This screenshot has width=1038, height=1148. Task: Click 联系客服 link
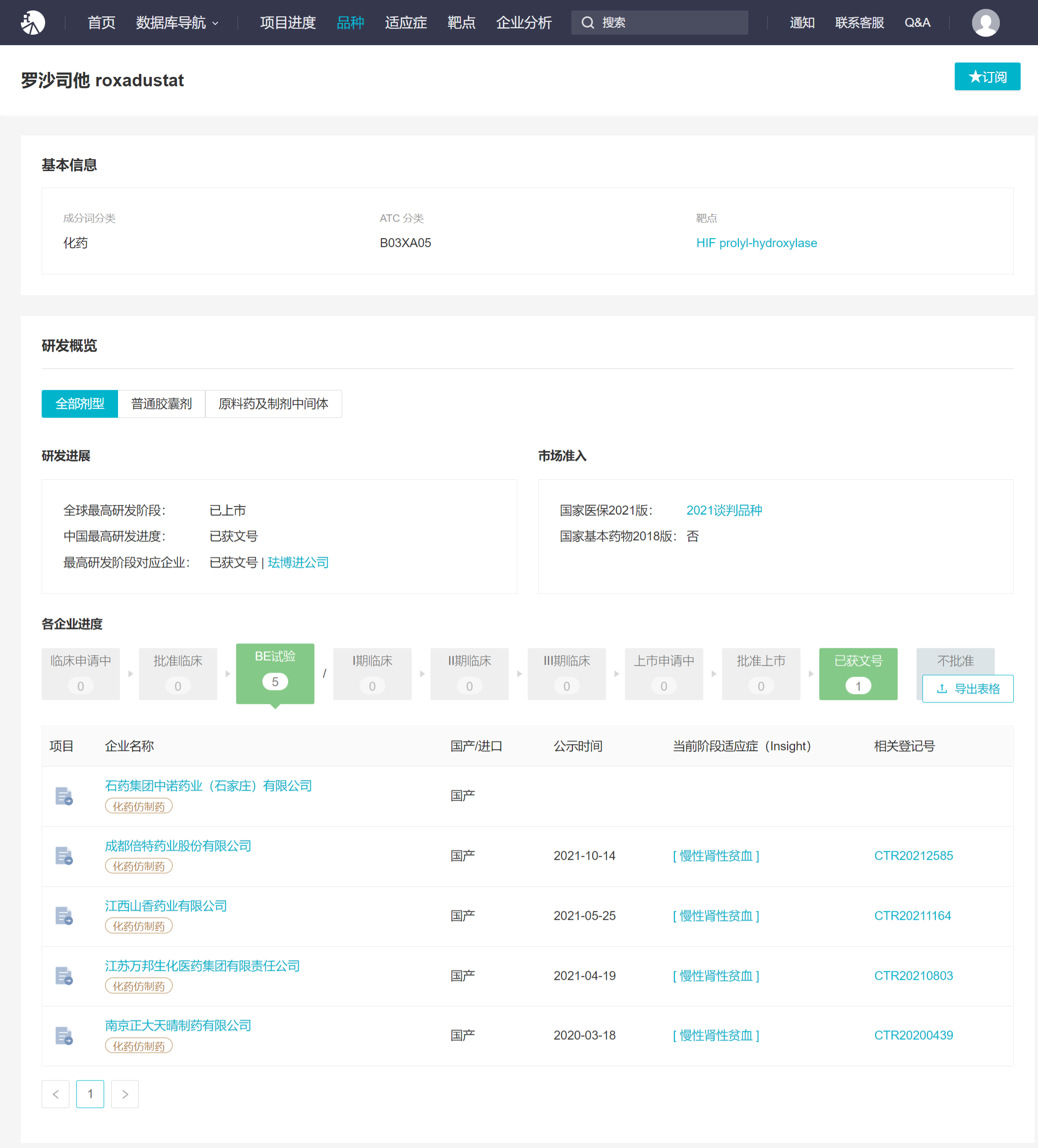tap(859, 23)
